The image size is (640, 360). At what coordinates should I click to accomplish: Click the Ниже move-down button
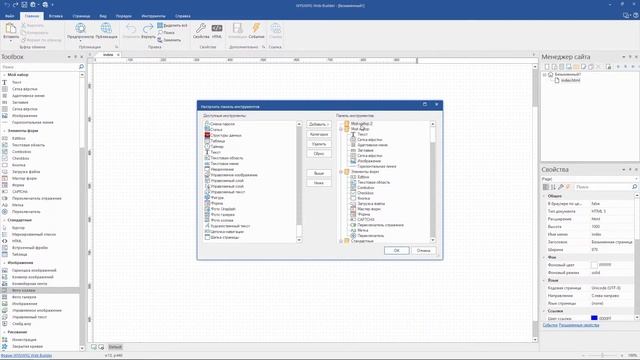tap(319, 183)
